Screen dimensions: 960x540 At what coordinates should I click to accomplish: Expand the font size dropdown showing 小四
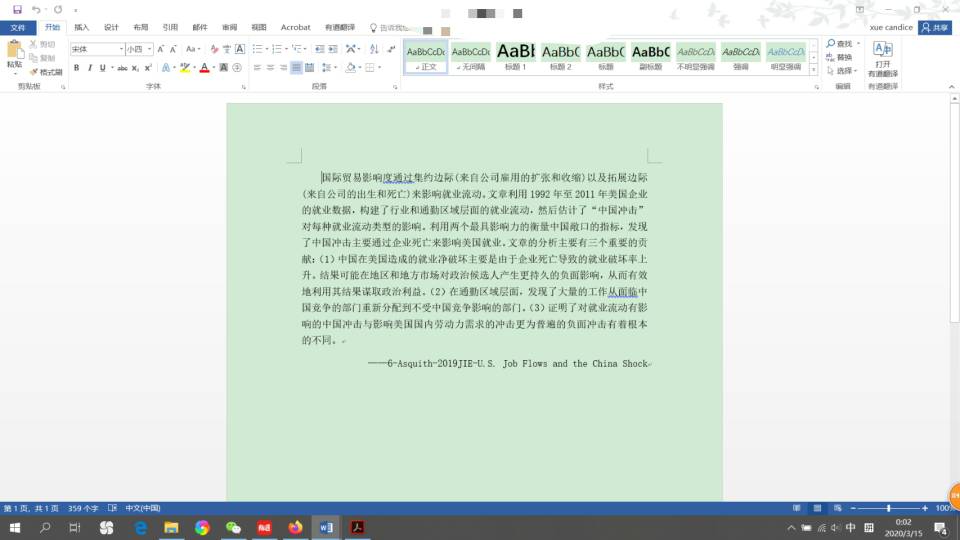point(138,49)
